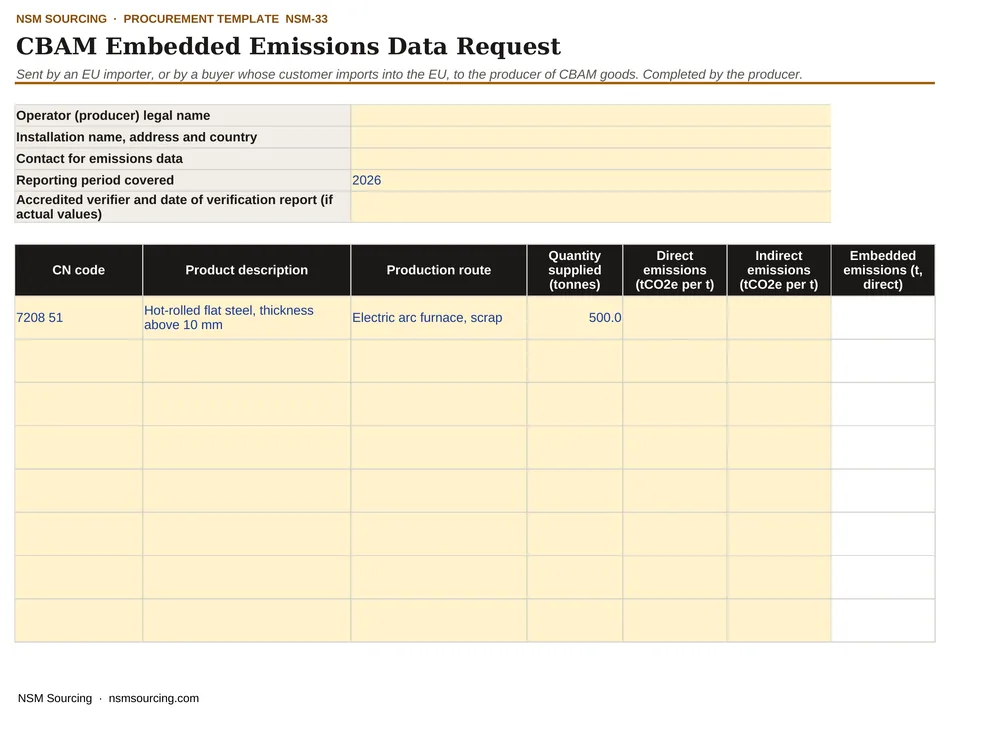The width and height of the screenshot is (1000, 750).
Task: Click indirect emissions cell in 7208 51 row
Action: tap(779, 318)
